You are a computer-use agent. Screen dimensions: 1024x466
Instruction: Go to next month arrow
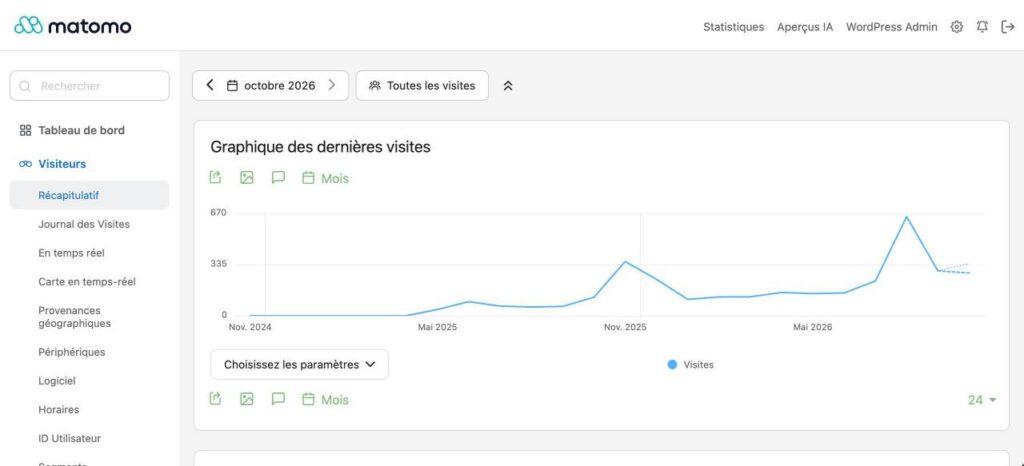tap(332, 85)
